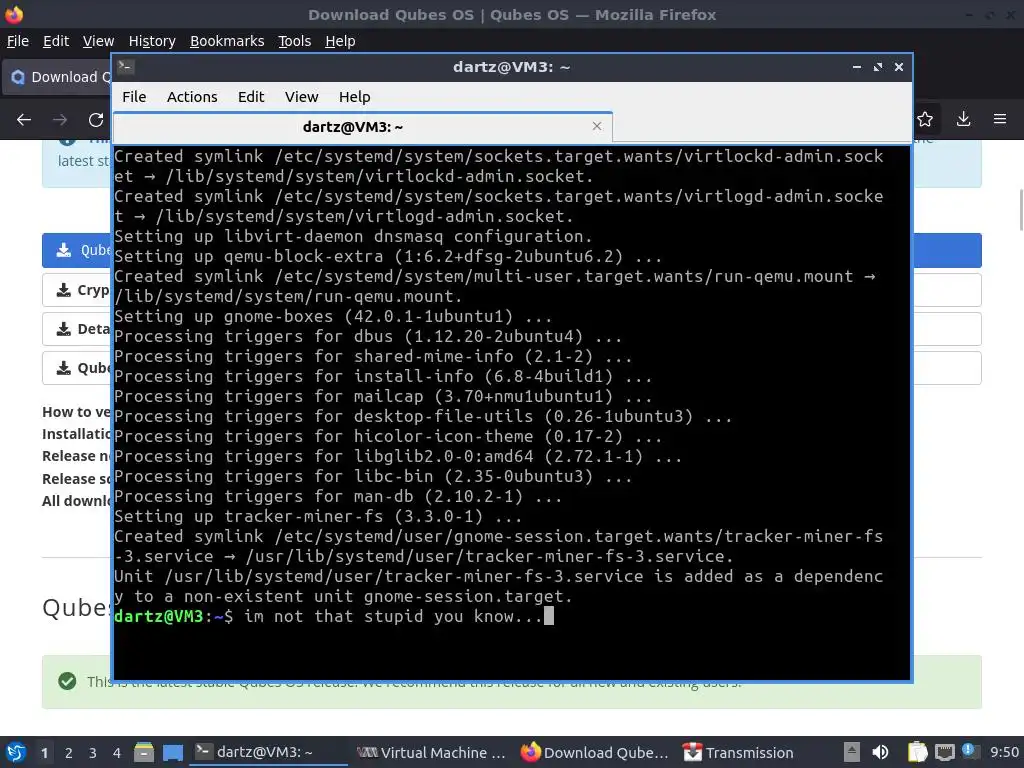Open Firefox downloads panel
1024x768 pixels.
[x=963, y=119]
